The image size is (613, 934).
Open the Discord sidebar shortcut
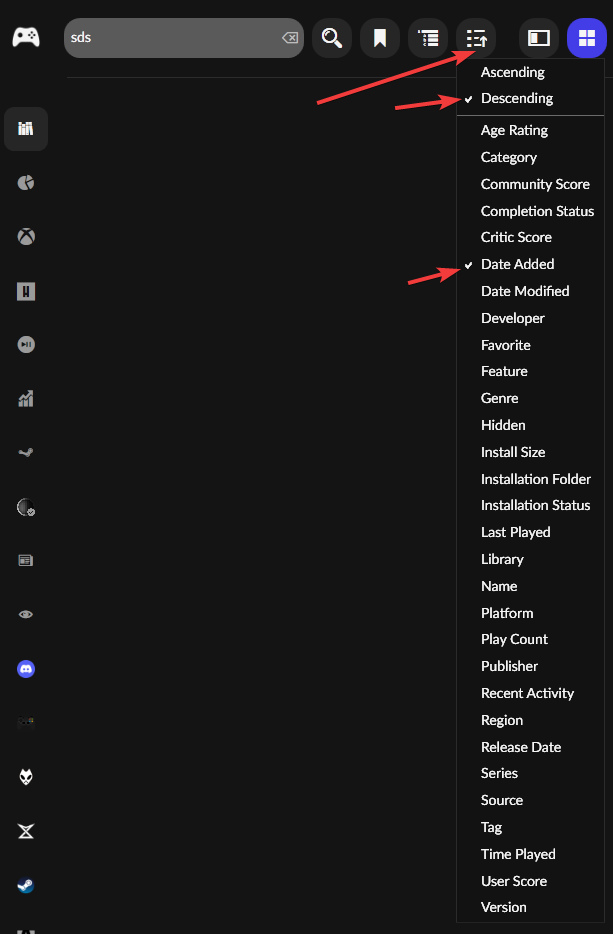point(25,668)
